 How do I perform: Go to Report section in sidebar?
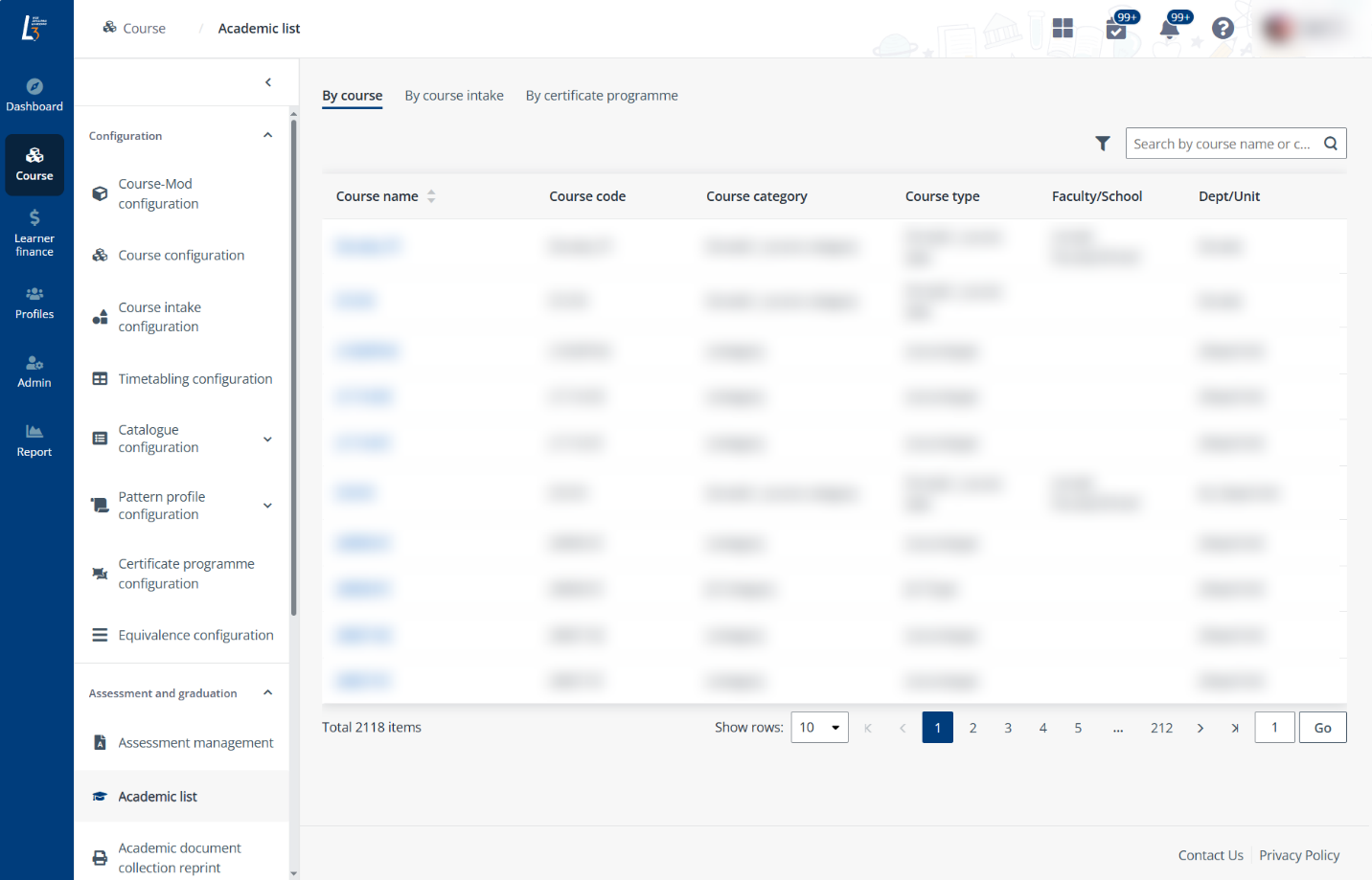(x=34, y=440)
